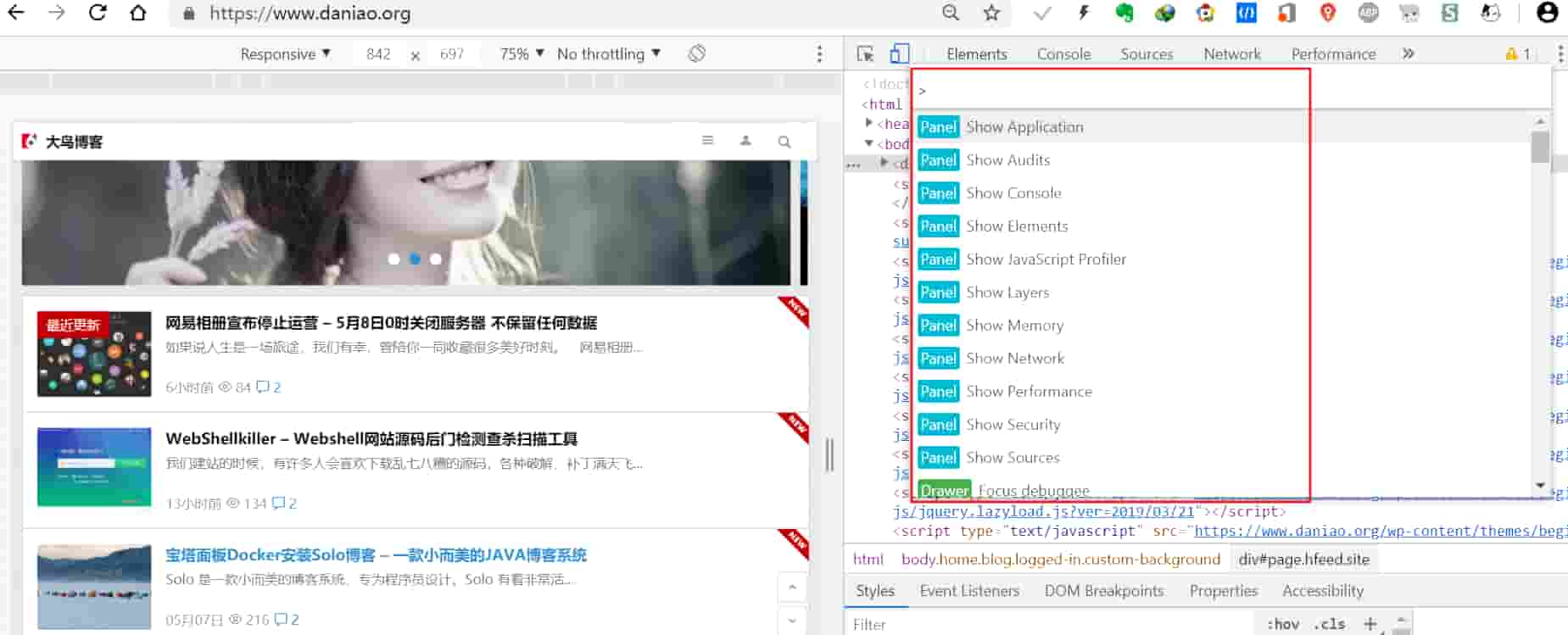Toggle device toolbar icon
This screenshot has width=1568, height=635.
tap(900, 53)
